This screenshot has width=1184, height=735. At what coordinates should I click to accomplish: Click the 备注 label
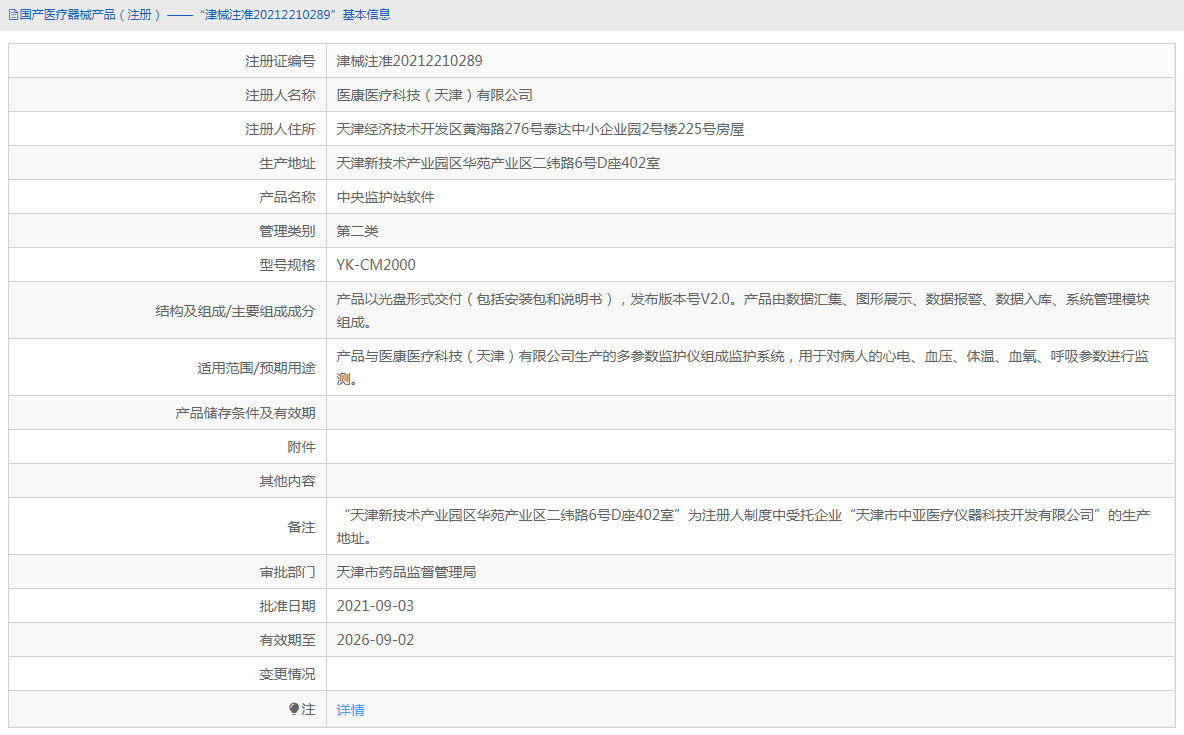tap(301, 527)
